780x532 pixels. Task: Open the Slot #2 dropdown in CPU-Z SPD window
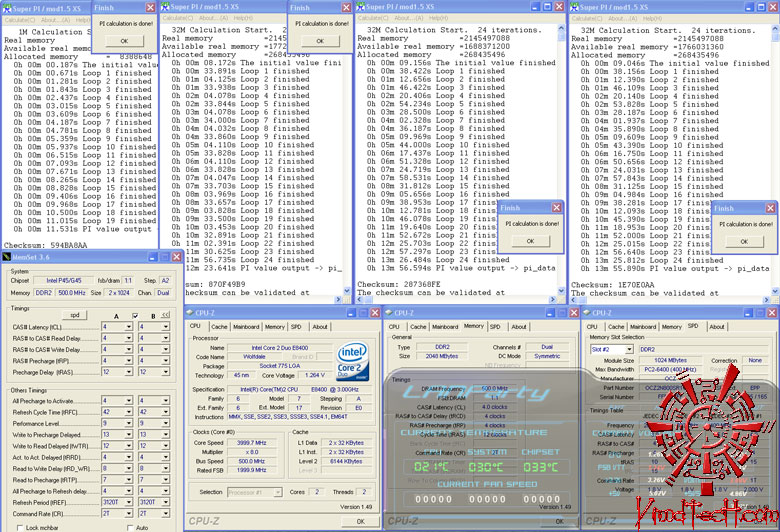[x=629, y=349]
